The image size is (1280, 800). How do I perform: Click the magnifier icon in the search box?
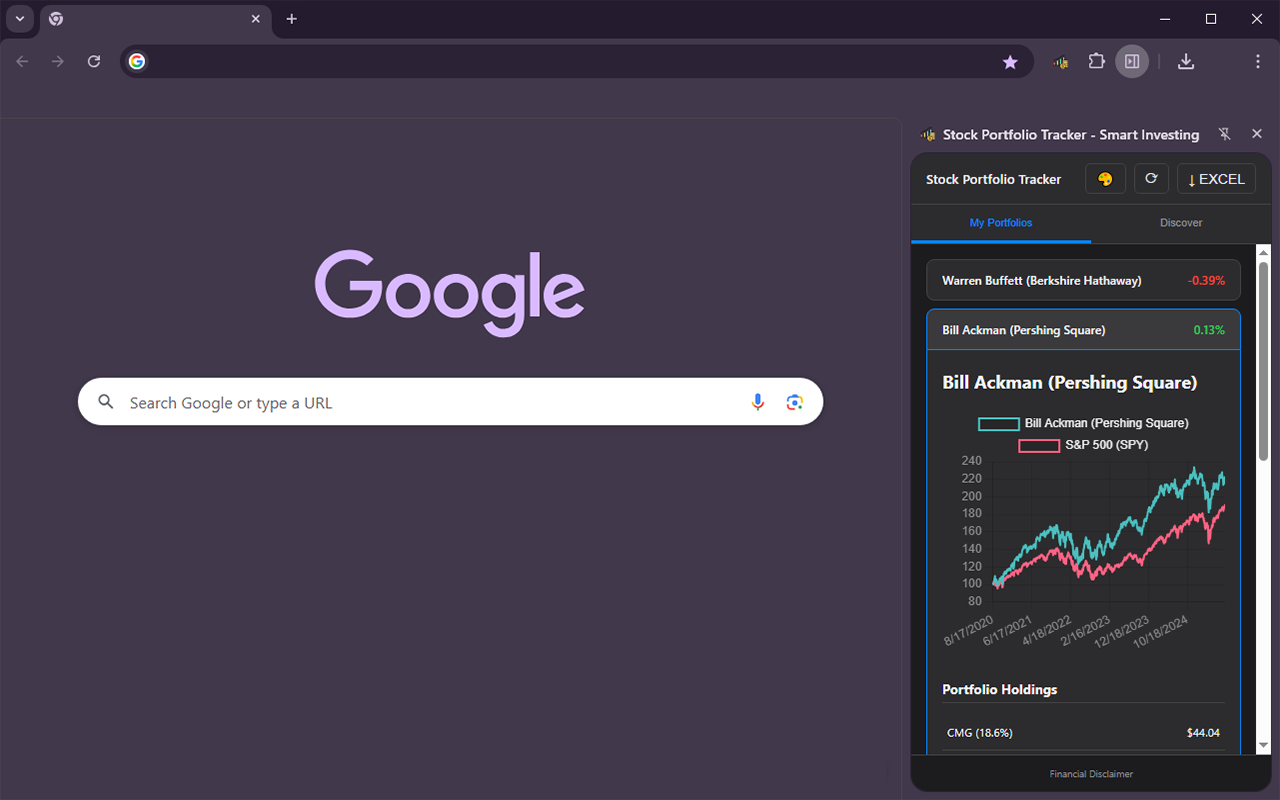(106, 402)
